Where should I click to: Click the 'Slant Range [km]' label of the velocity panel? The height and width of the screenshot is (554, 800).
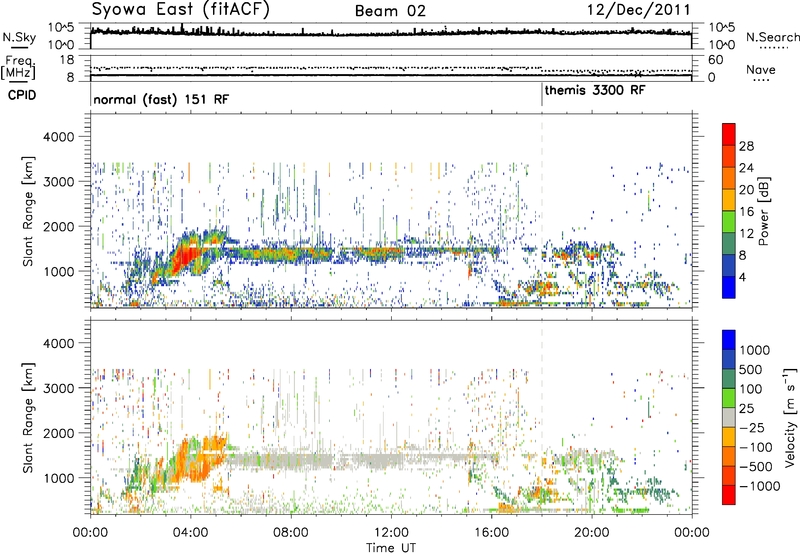click(x=28, y=417)
